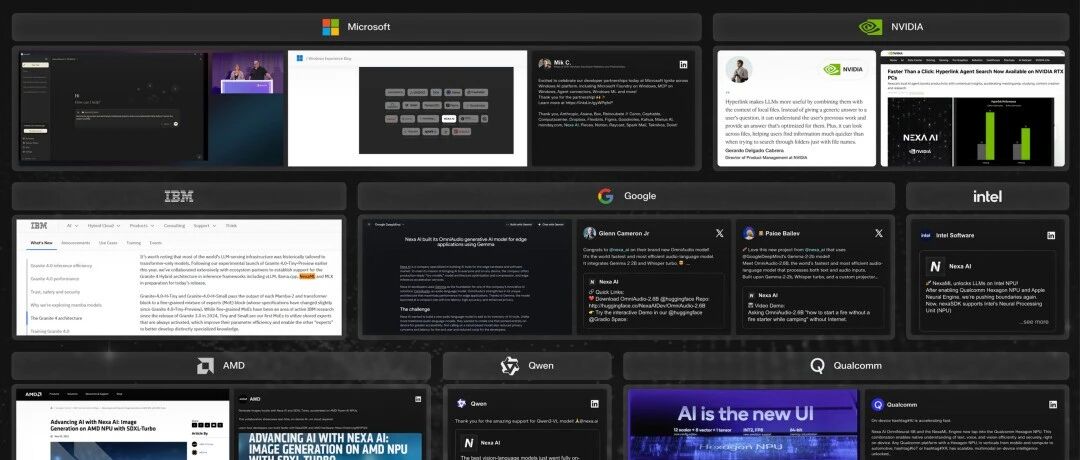Select Announcements tab in IBM page
This screenshot has width=1080, height=460.
pyautogui.click(x=76, y=243)
